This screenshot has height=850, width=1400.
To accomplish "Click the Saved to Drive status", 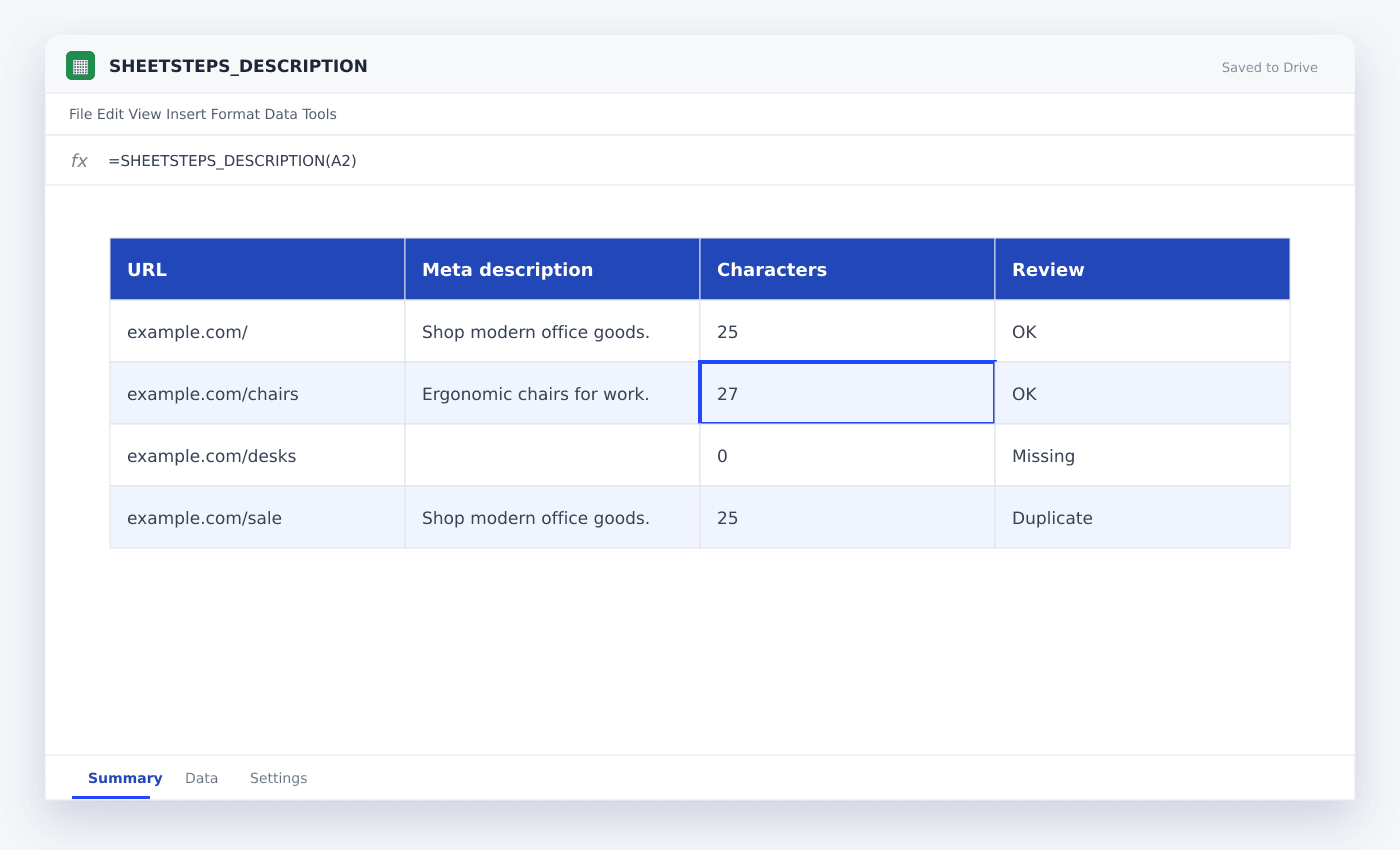I will (1269, 68).
